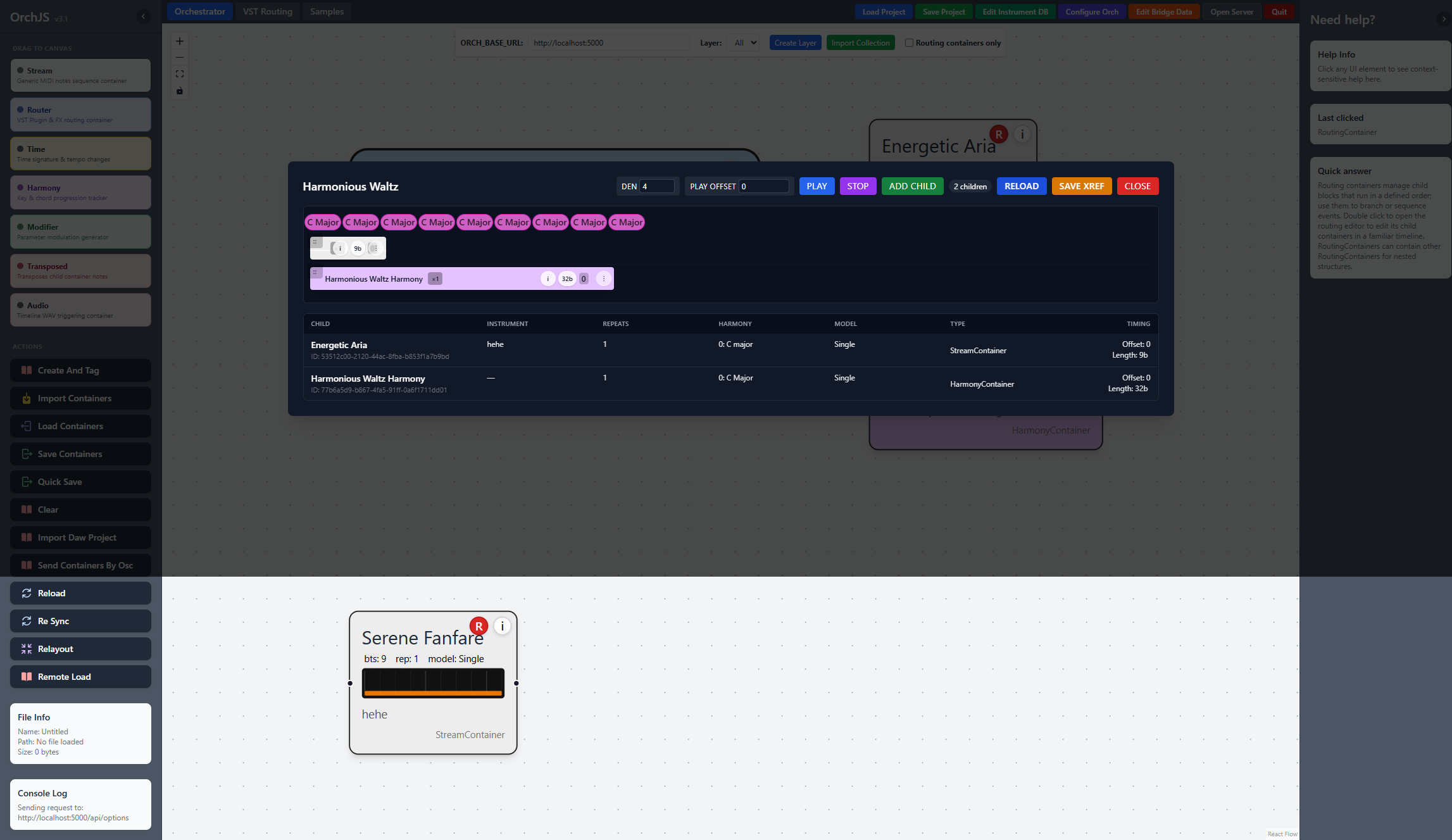Click Save Project in top bar
1452x840 pixels.
944,11
